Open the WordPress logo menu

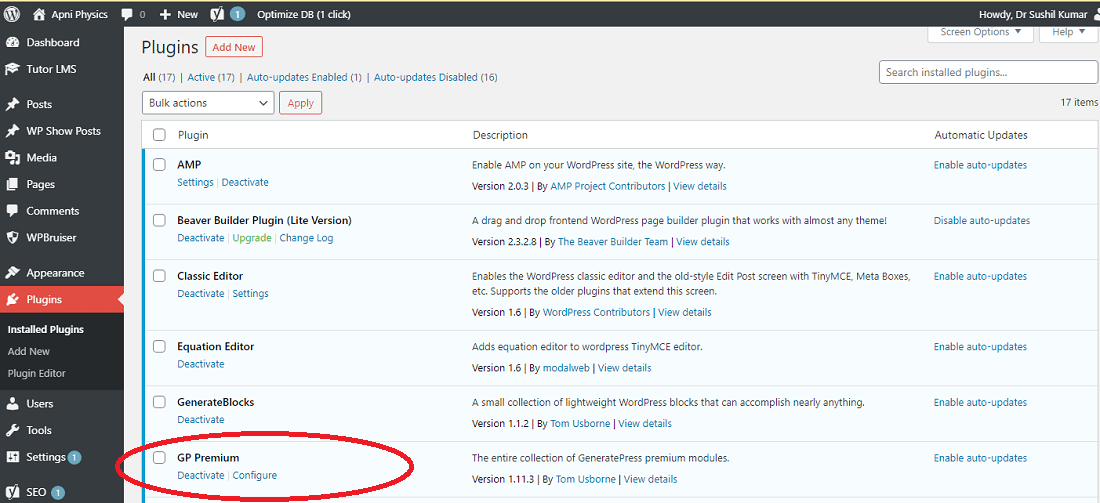(x=12, y=14)
